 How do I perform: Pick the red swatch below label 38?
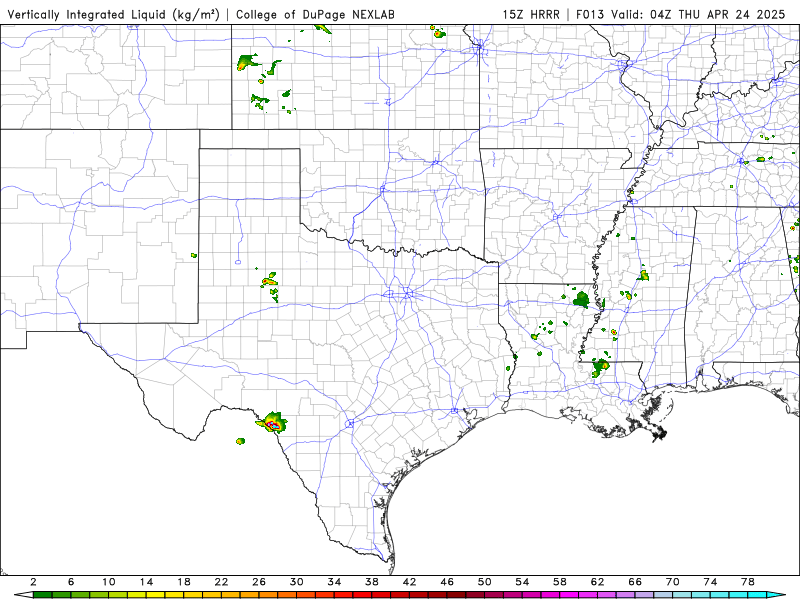[381, 595]
